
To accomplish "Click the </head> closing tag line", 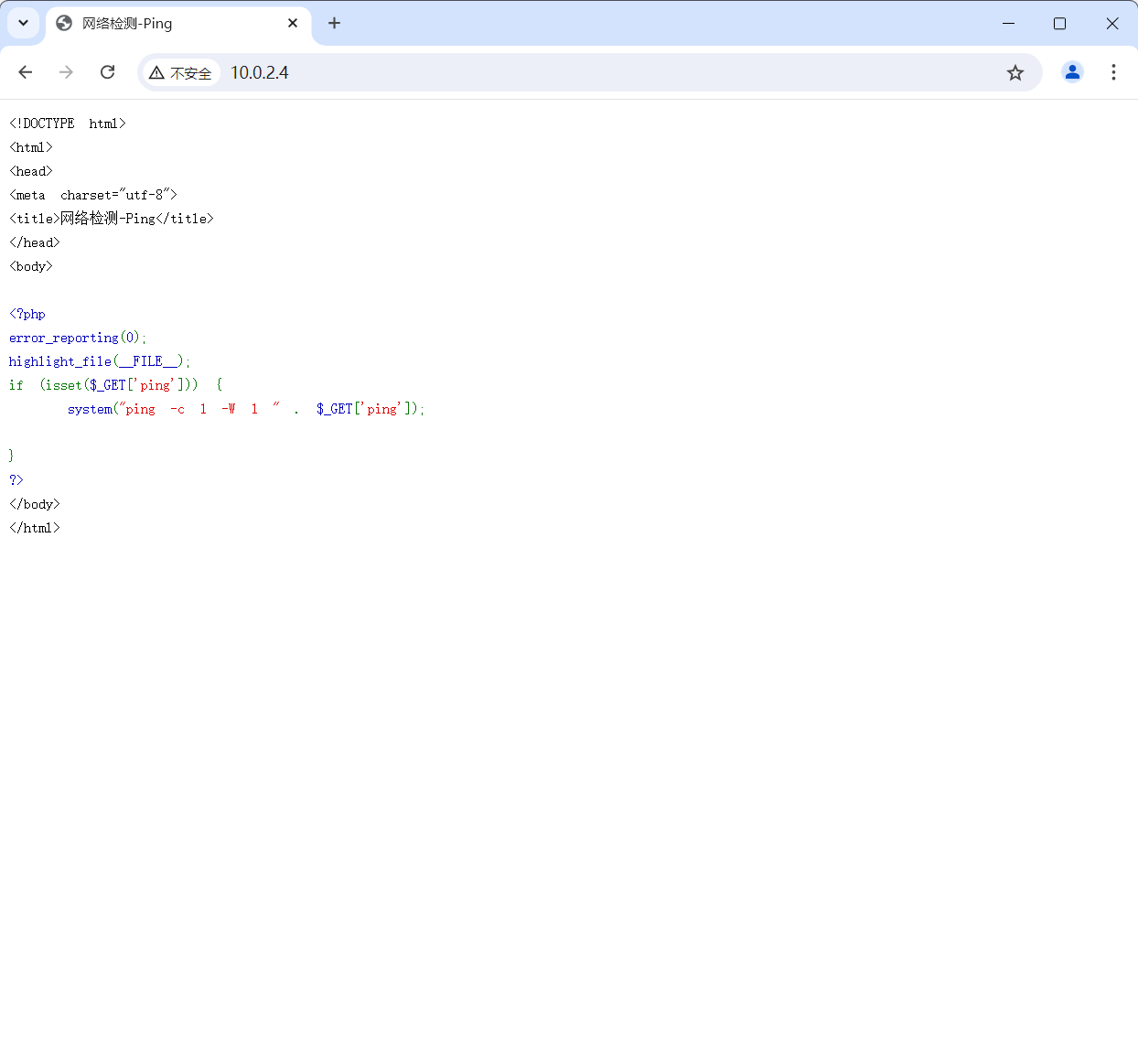I will pos(35,242).
